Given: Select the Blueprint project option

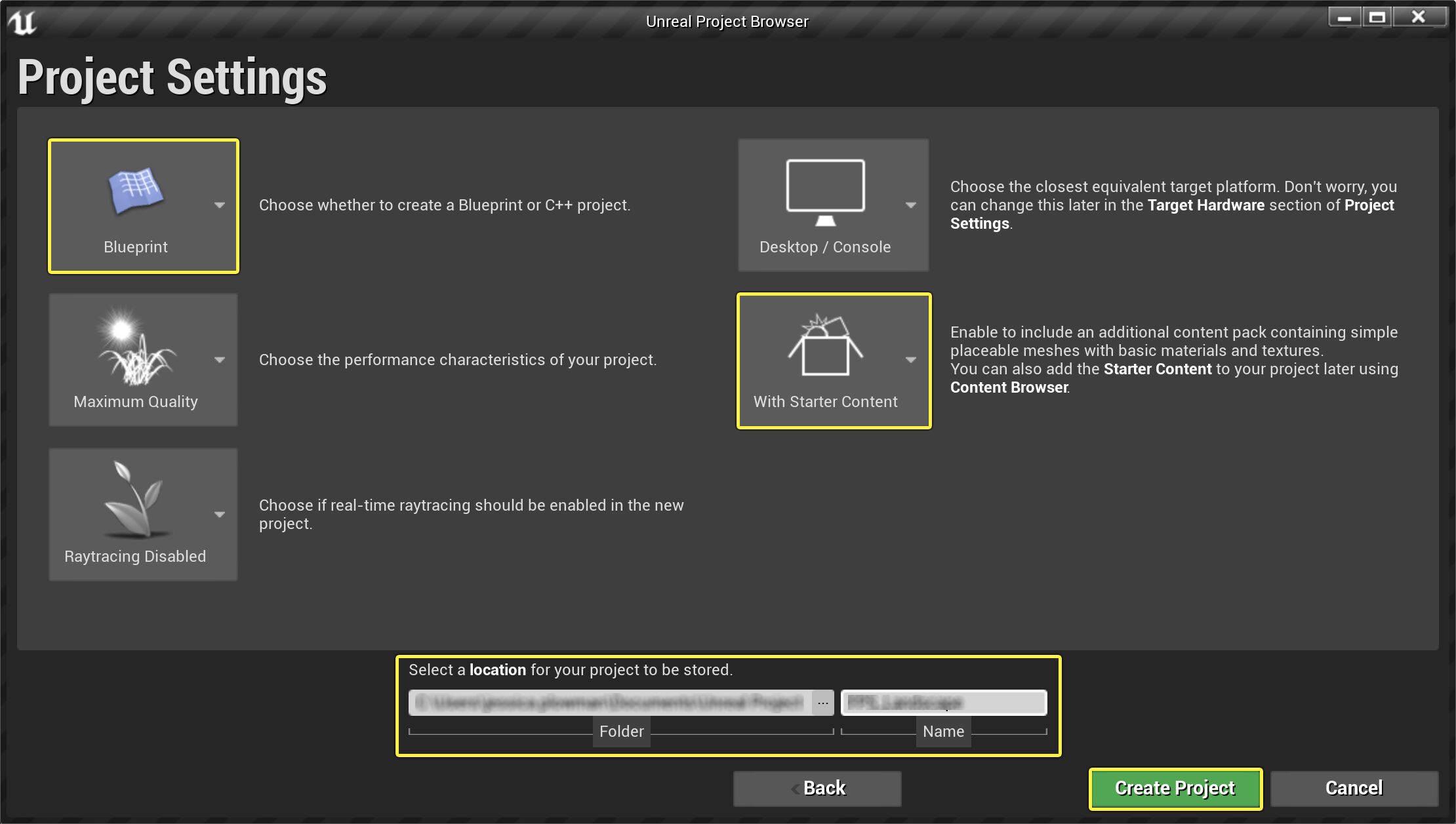Looking at the screenshot, I should [x=144, y=205].
